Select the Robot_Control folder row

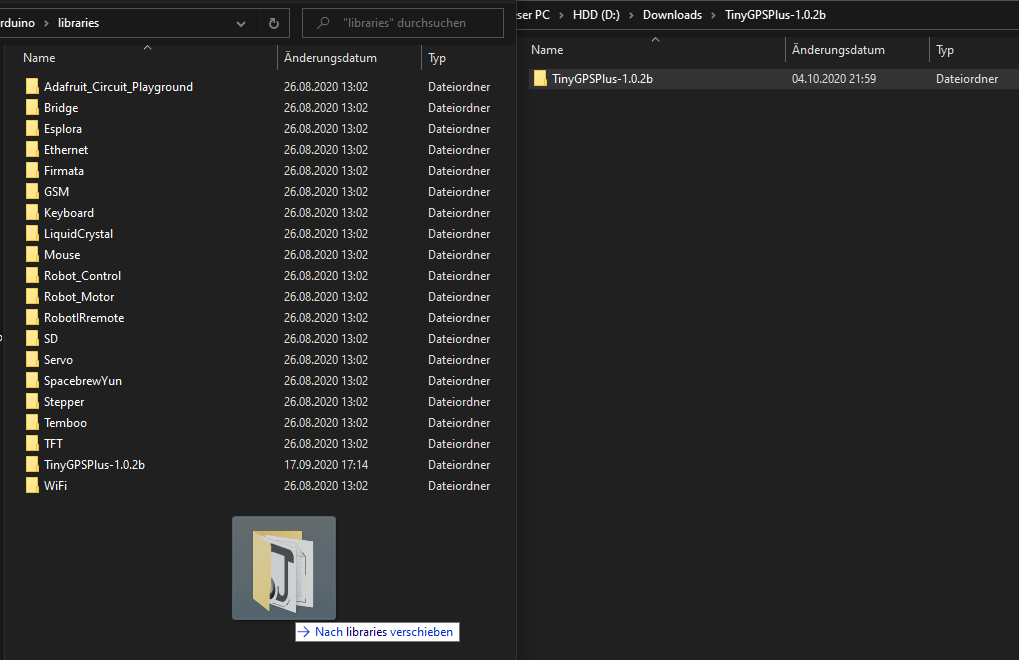click(x=82, y=276)
